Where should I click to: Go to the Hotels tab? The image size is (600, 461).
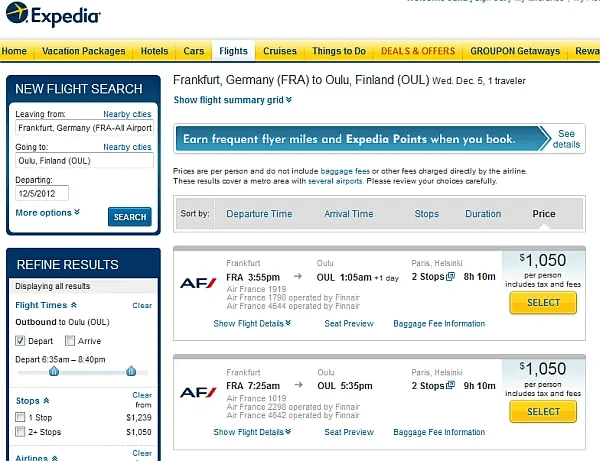pos(154,51)
